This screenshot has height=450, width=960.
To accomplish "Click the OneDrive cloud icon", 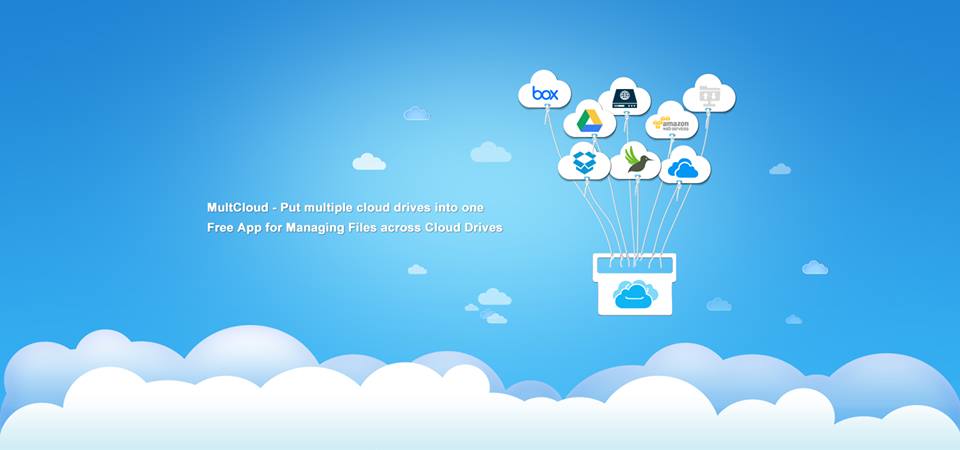I will coord(684,165).
